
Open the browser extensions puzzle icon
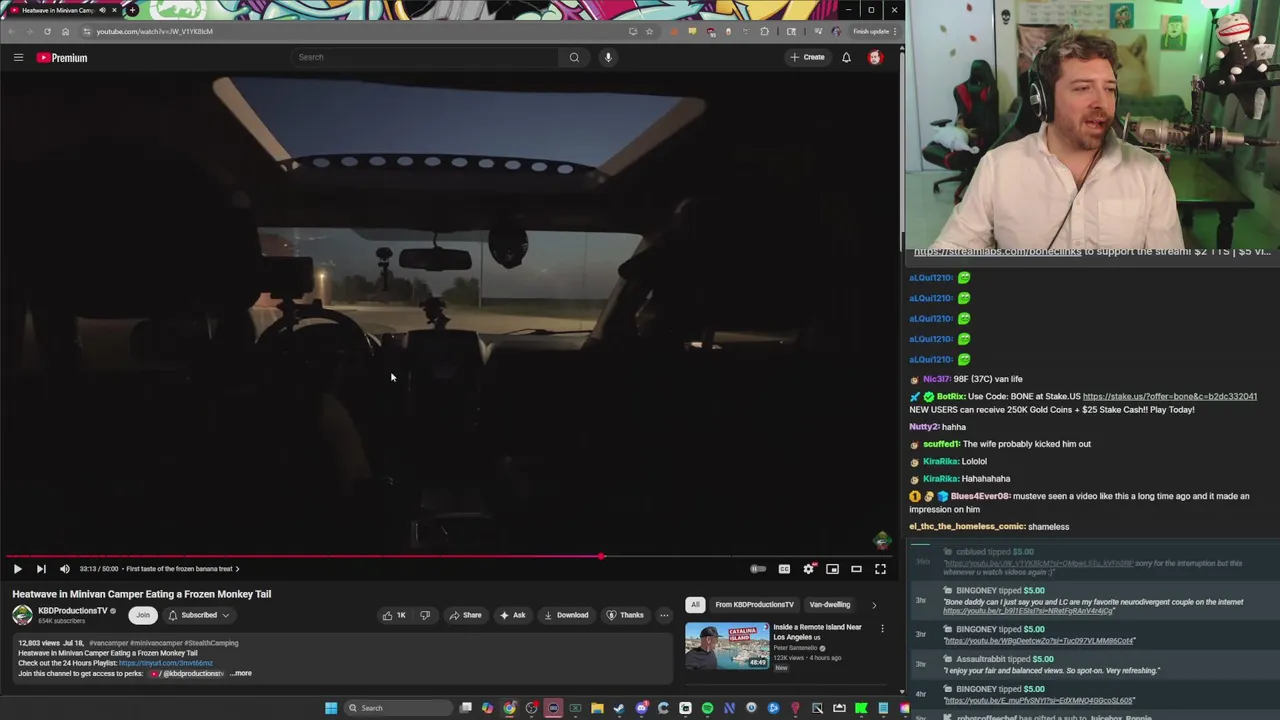pyautogui.click(x=765, y=31)
